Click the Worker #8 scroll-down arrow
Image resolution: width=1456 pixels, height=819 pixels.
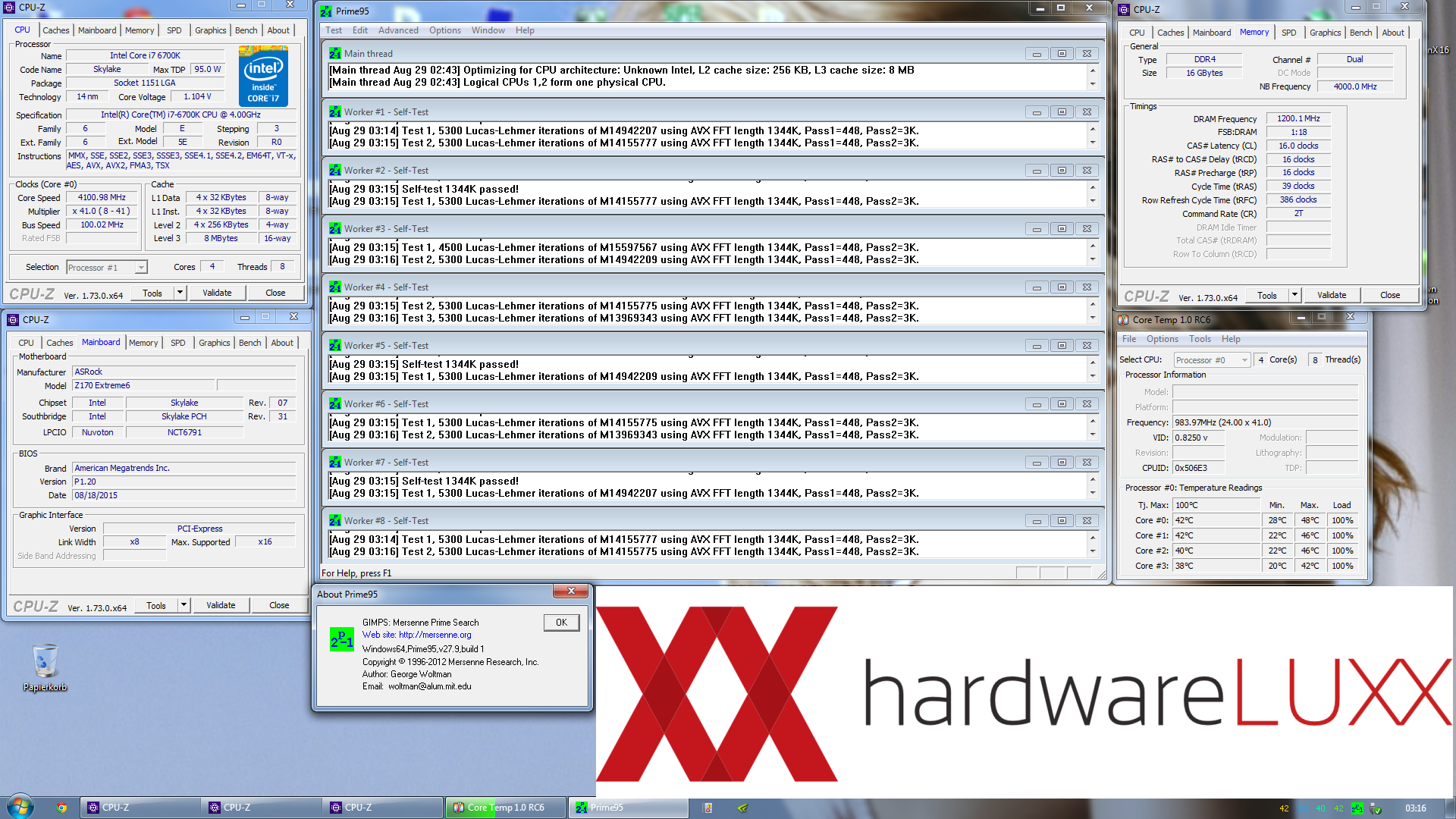point(1093,551)
